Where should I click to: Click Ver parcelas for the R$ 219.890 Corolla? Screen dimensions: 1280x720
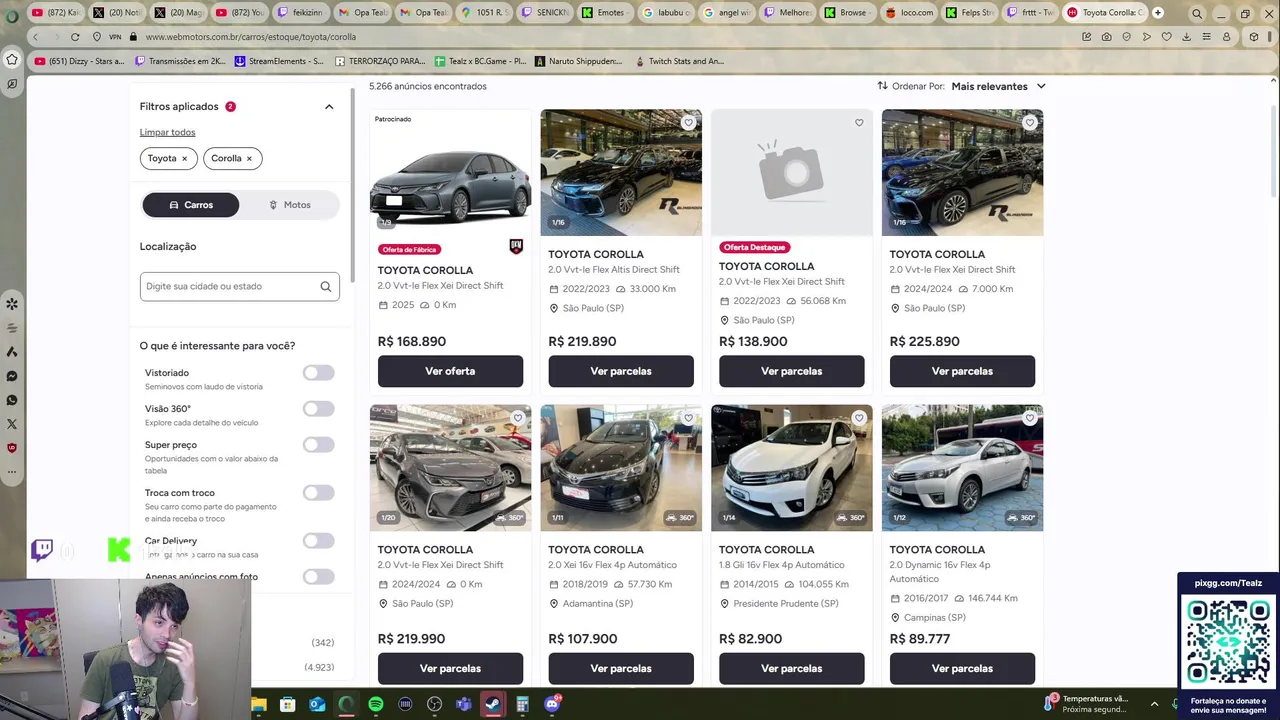621,371
